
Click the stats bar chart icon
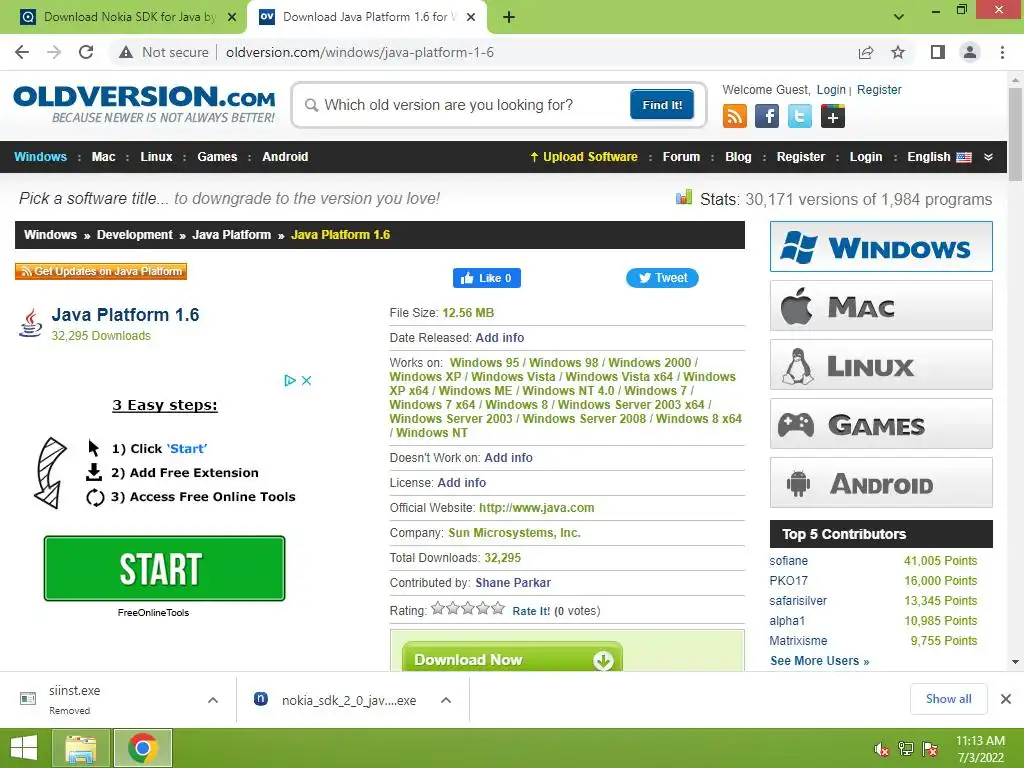point(684,197)
